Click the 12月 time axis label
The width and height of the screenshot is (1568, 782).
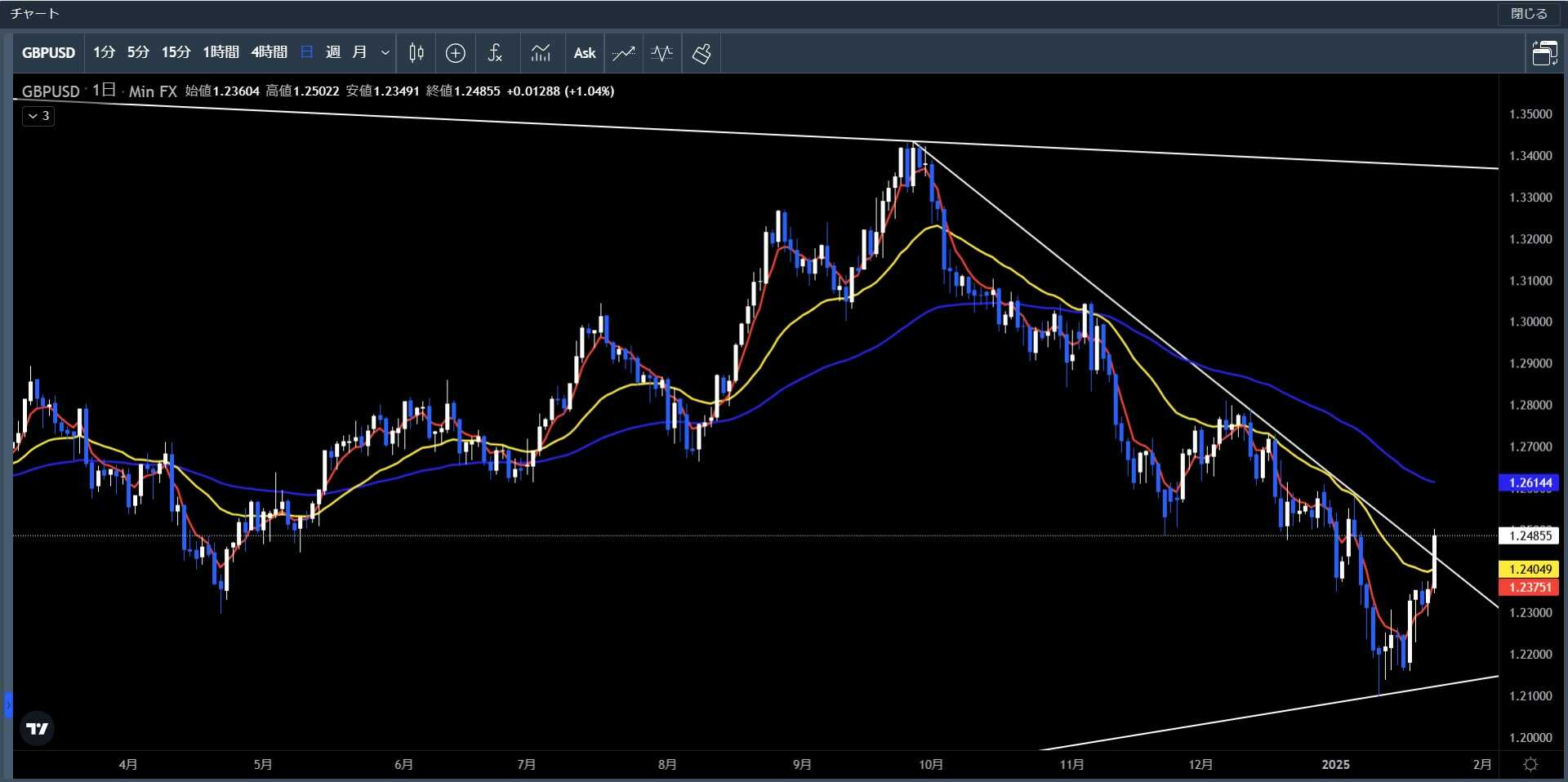tap(1200, 764)
